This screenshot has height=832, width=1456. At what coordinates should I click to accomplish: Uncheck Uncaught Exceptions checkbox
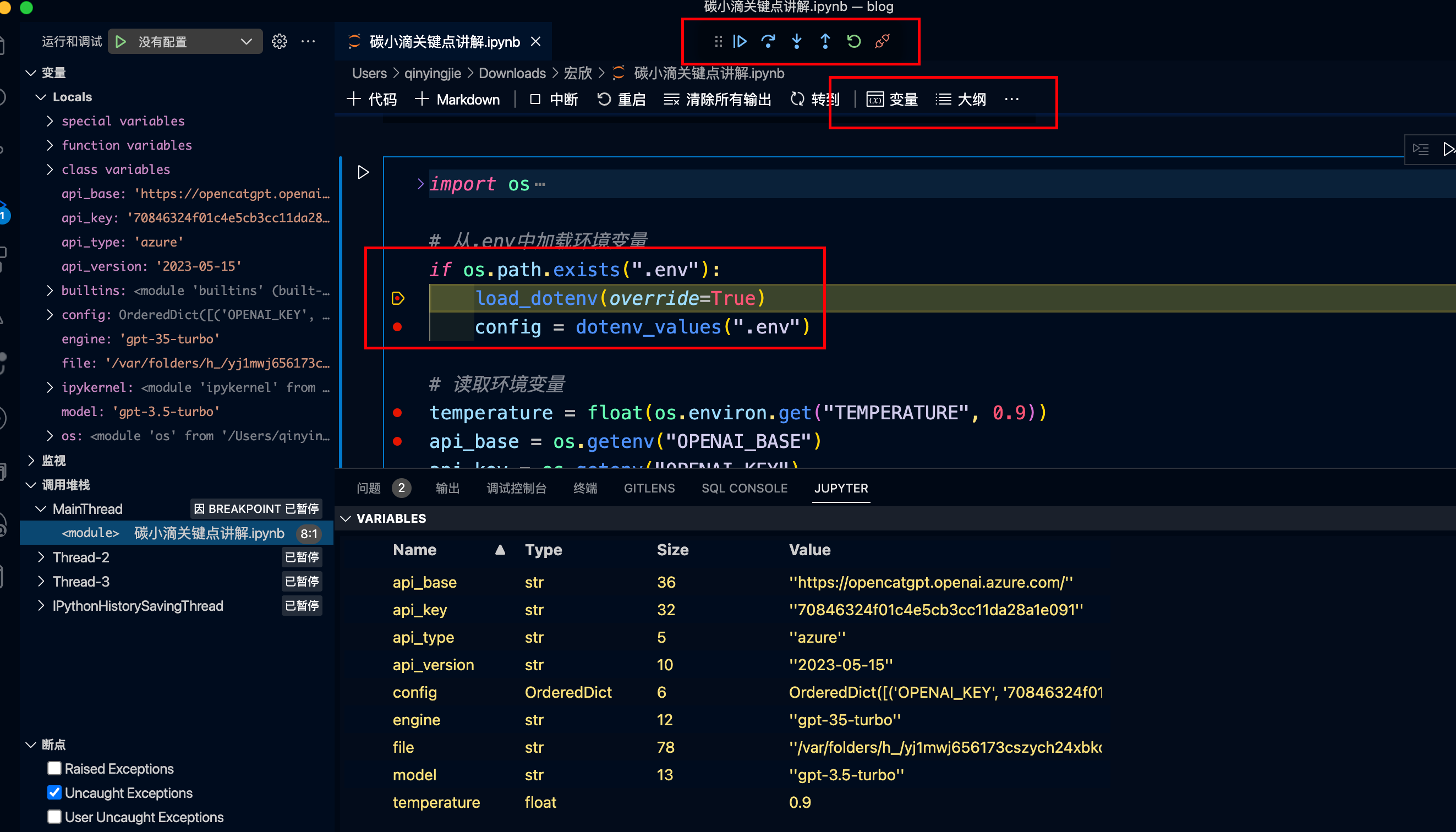click(x=54, y=792)
